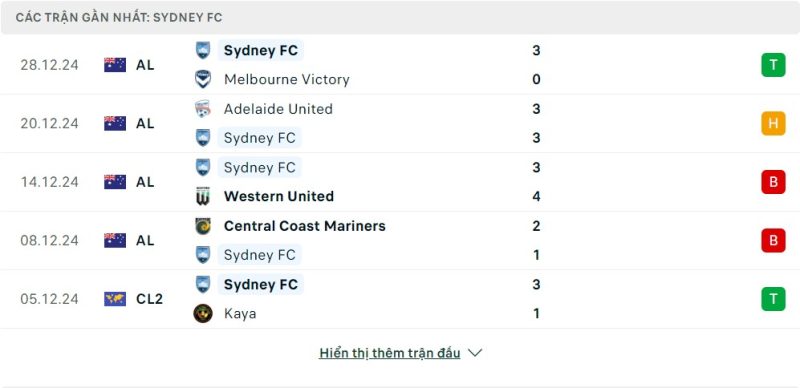Viewport: 800px width, 388px height.
Task: Click the Melbourne Victory club crest
Action: coord(203,79)
